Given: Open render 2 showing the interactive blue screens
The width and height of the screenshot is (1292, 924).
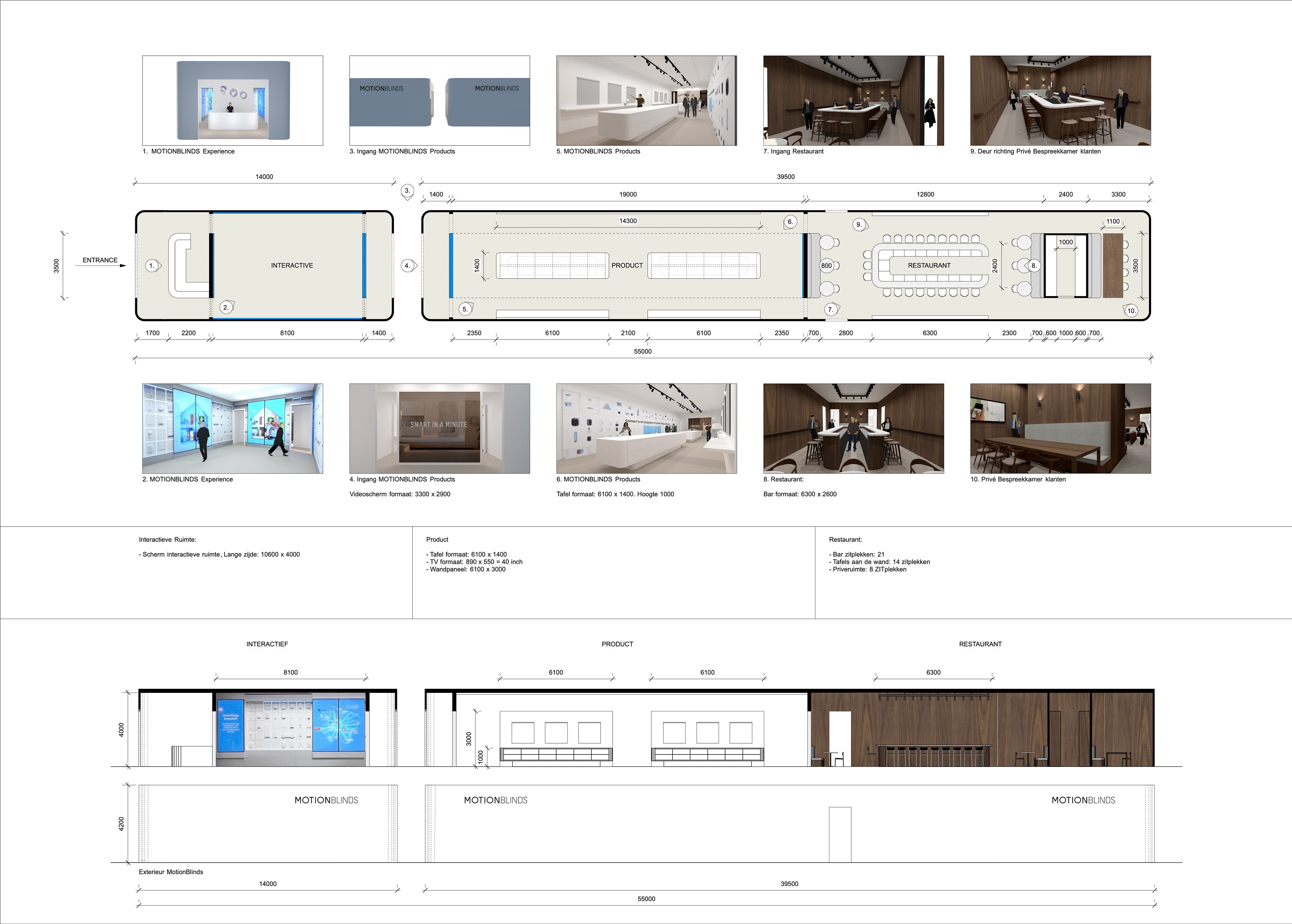Looking at the screenshot, I should point(233,428).
